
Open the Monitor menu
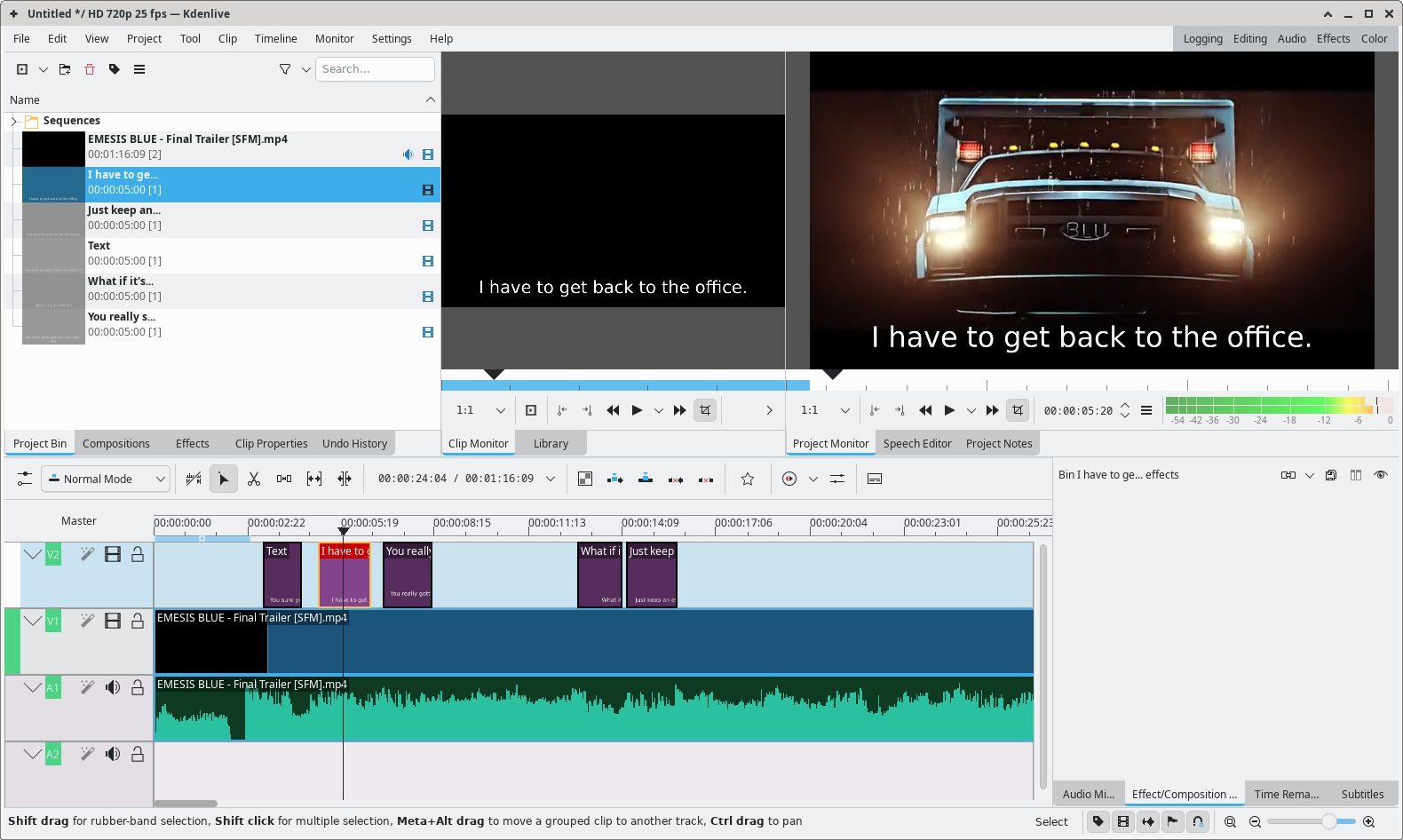click(335, 38)
